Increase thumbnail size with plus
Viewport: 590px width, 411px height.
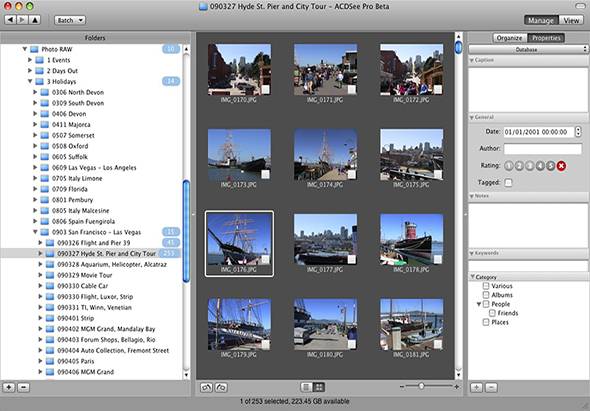pyautogui.click(x=457, y=387)
